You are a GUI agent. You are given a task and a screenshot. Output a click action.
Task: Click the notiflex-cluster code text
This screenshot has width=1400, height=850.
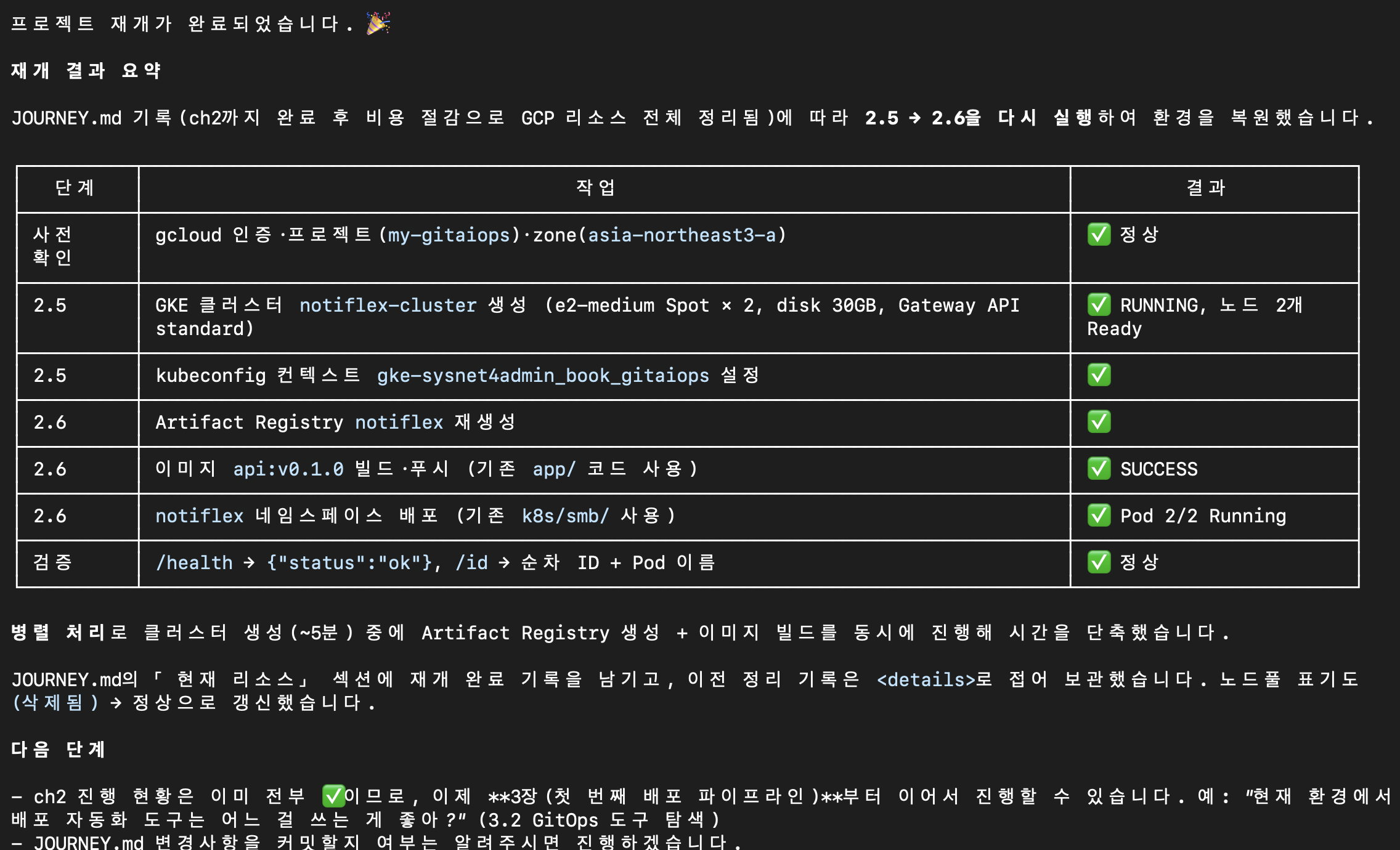pos(388,305)
